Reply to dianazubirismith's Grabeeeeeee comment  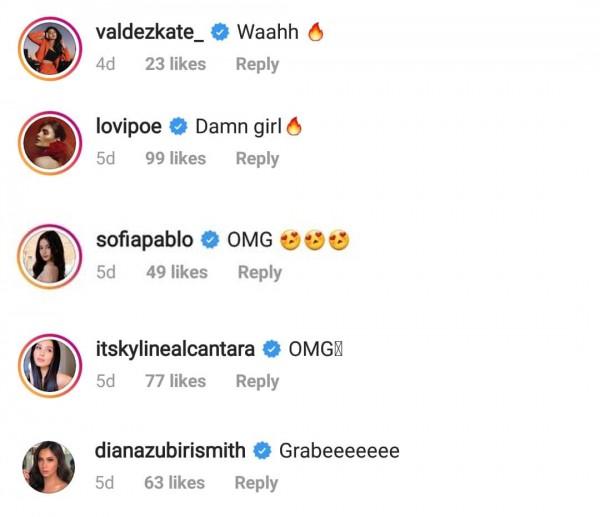256,483
